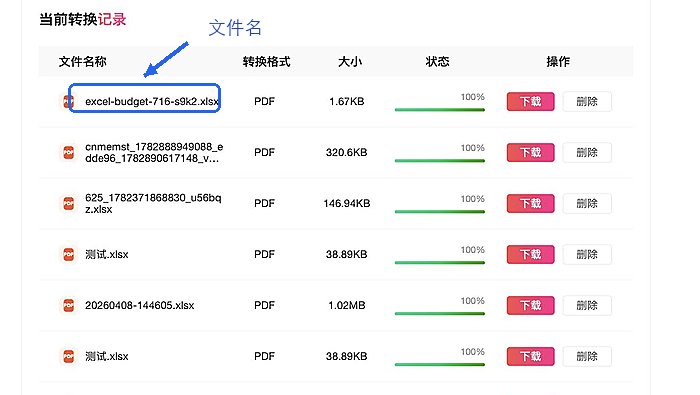Click PDF icon beside 625_1782371868830_u56bqz.xlsx
Screen dimensions: 700x395
coord(68,204)
